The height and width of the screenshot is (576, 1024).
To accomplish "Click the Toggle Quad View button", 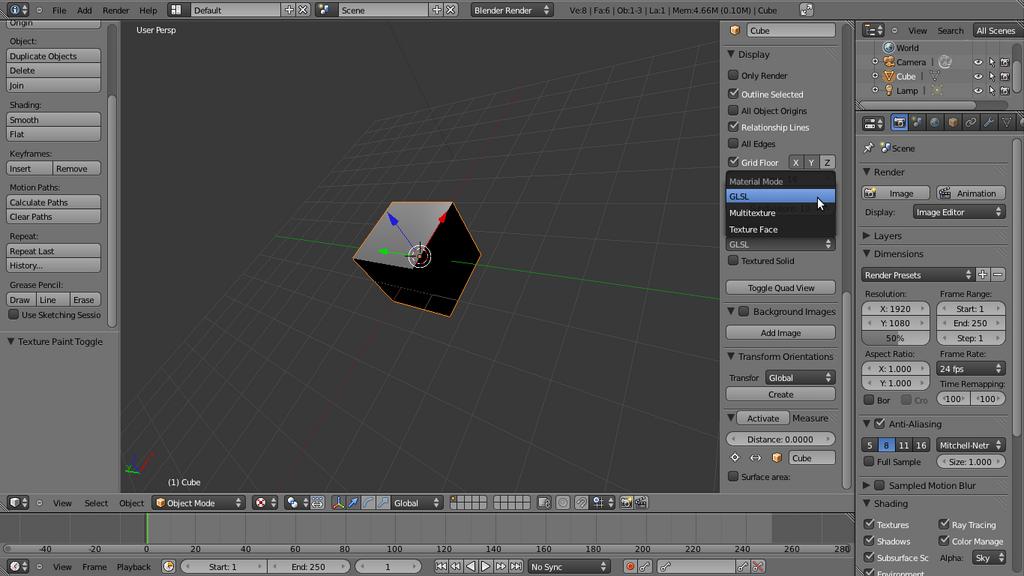I will [780, 288].
